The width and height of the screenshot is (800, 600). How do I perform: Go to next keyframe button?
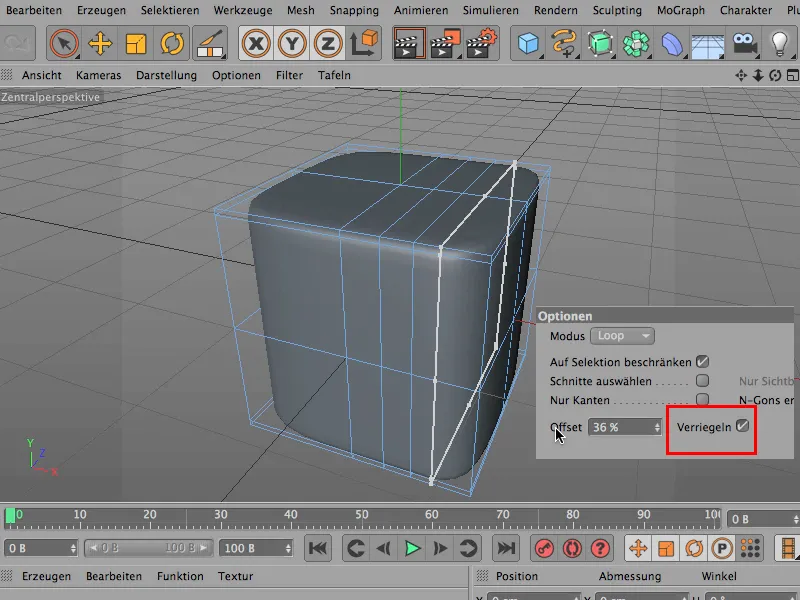468,548
